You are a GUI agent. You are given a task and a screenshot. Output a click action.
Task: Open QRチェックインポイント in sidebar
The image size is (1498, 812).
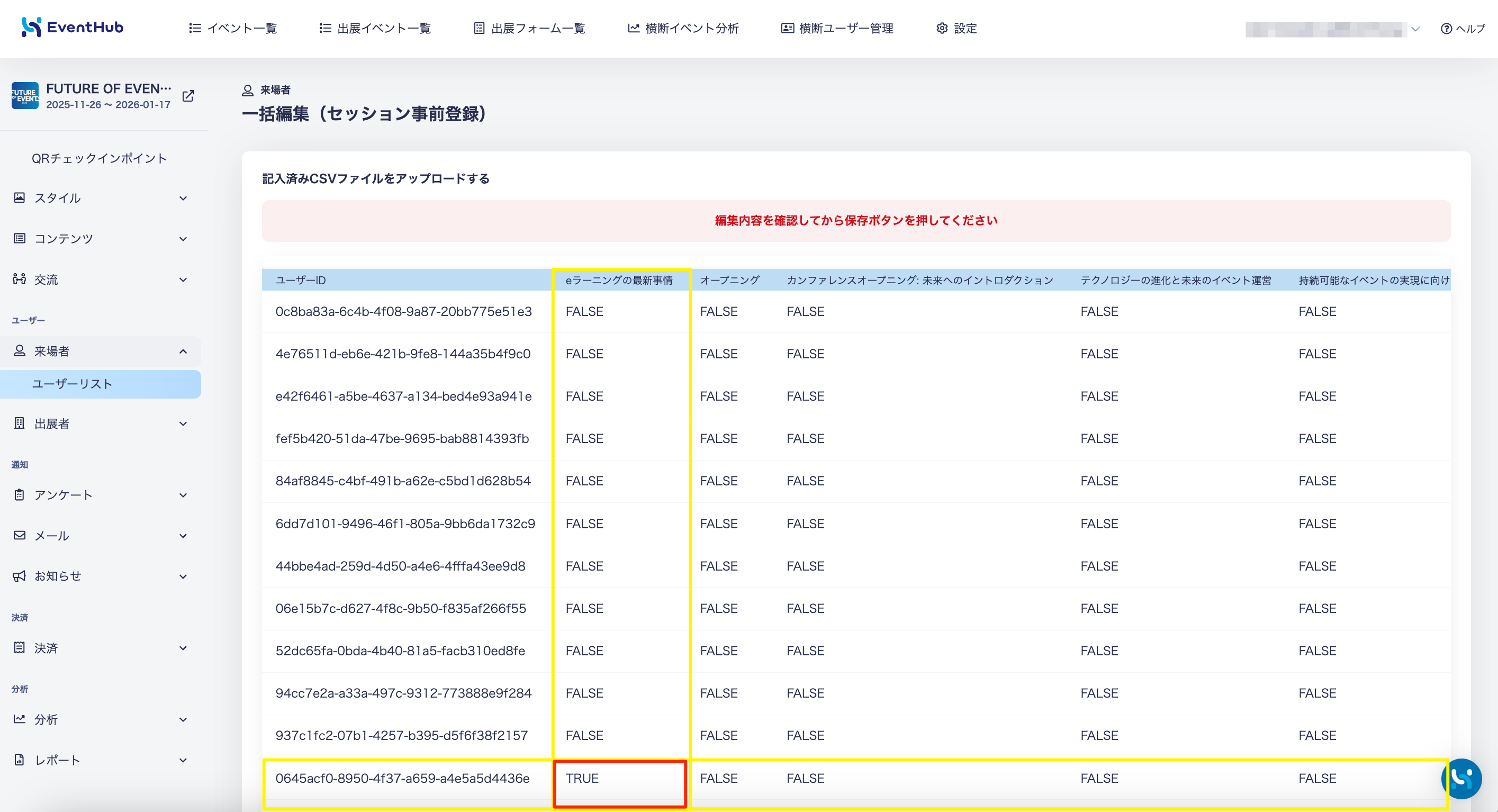click(99, 158)
